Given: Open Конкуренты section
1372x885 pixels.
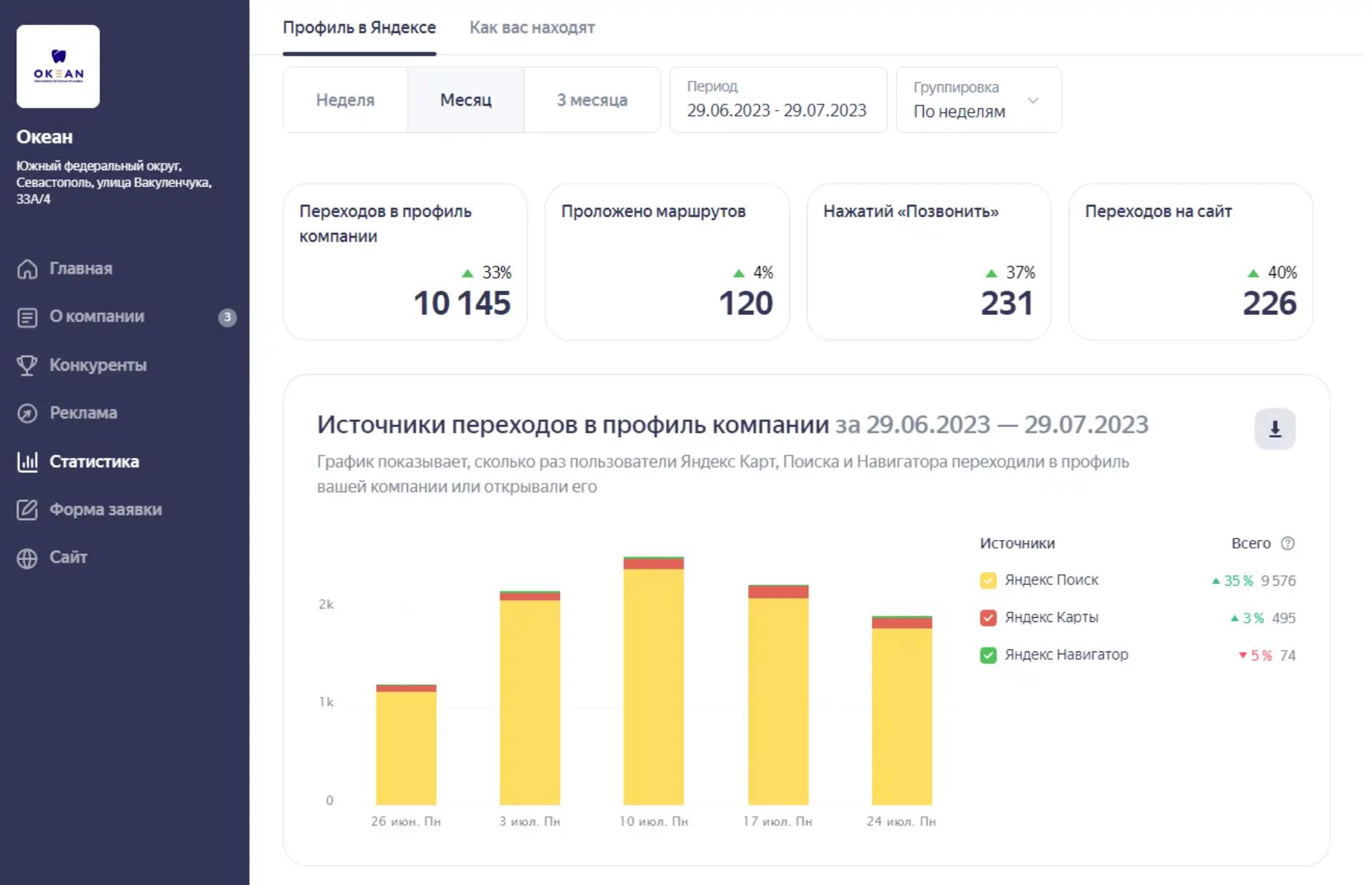Looking at the screenshot, I should tap(98, 365).
